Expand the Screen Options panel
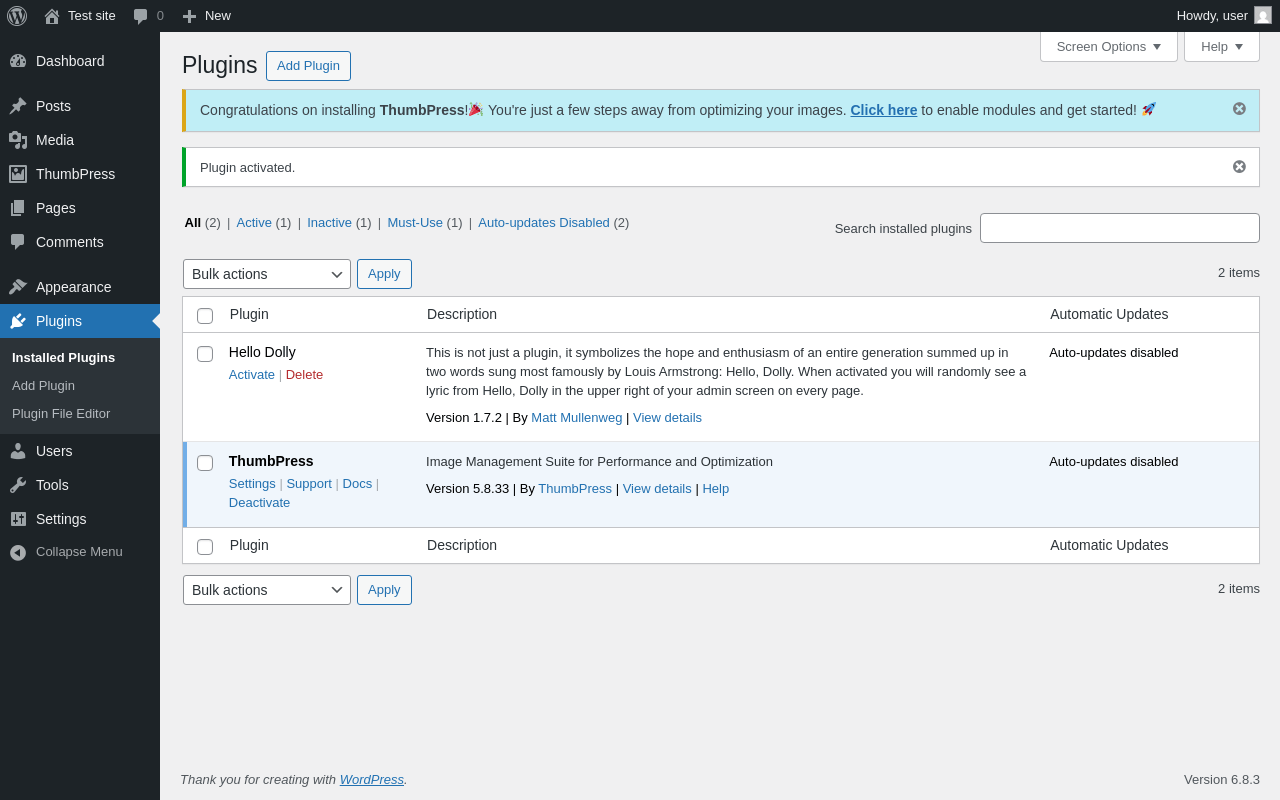This screenshot has width=1280, height=800. (x=1108, y=46)
